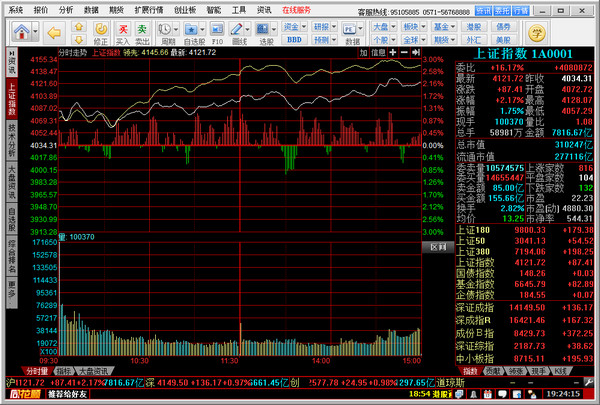
Task: Click the 推荐给好友 button
Action: (x=67, y=394)
